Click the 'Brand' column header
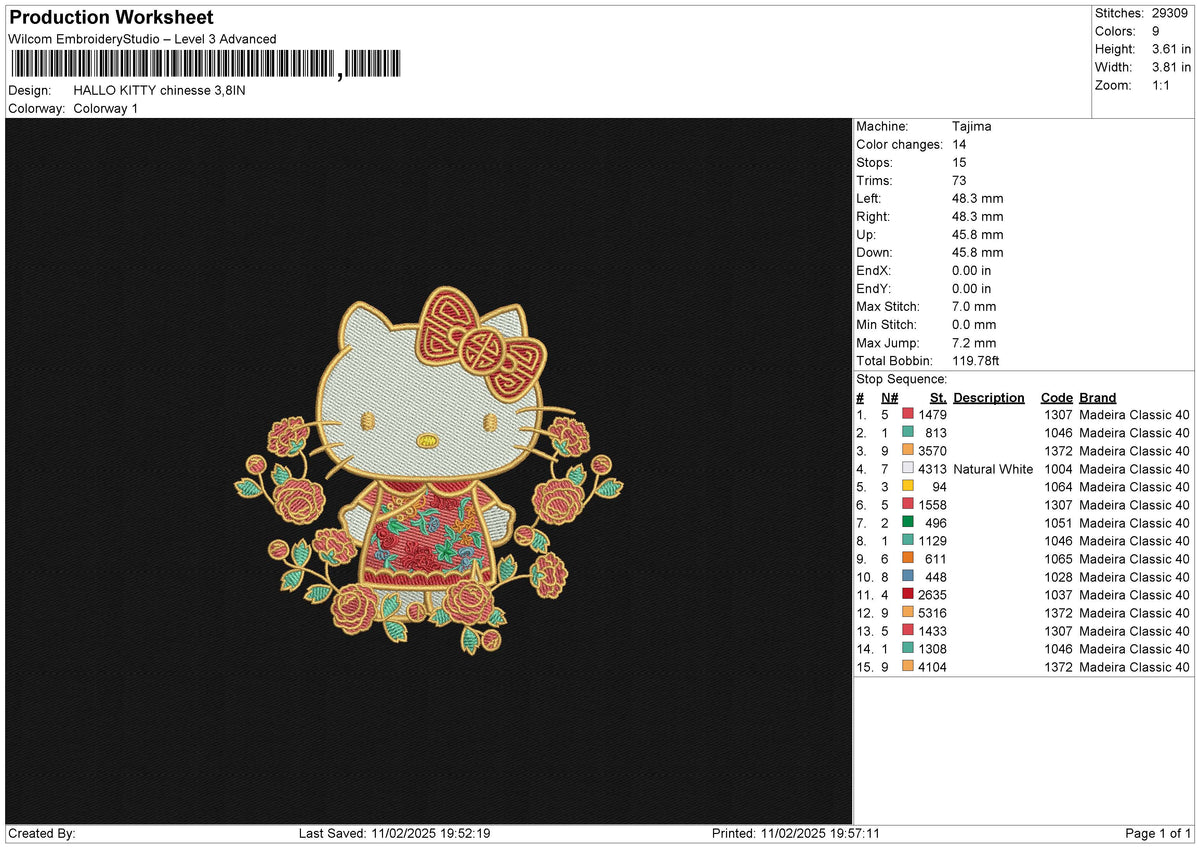The height and width of the screenshot is (848, 1200). click(x=1098, y=397)
